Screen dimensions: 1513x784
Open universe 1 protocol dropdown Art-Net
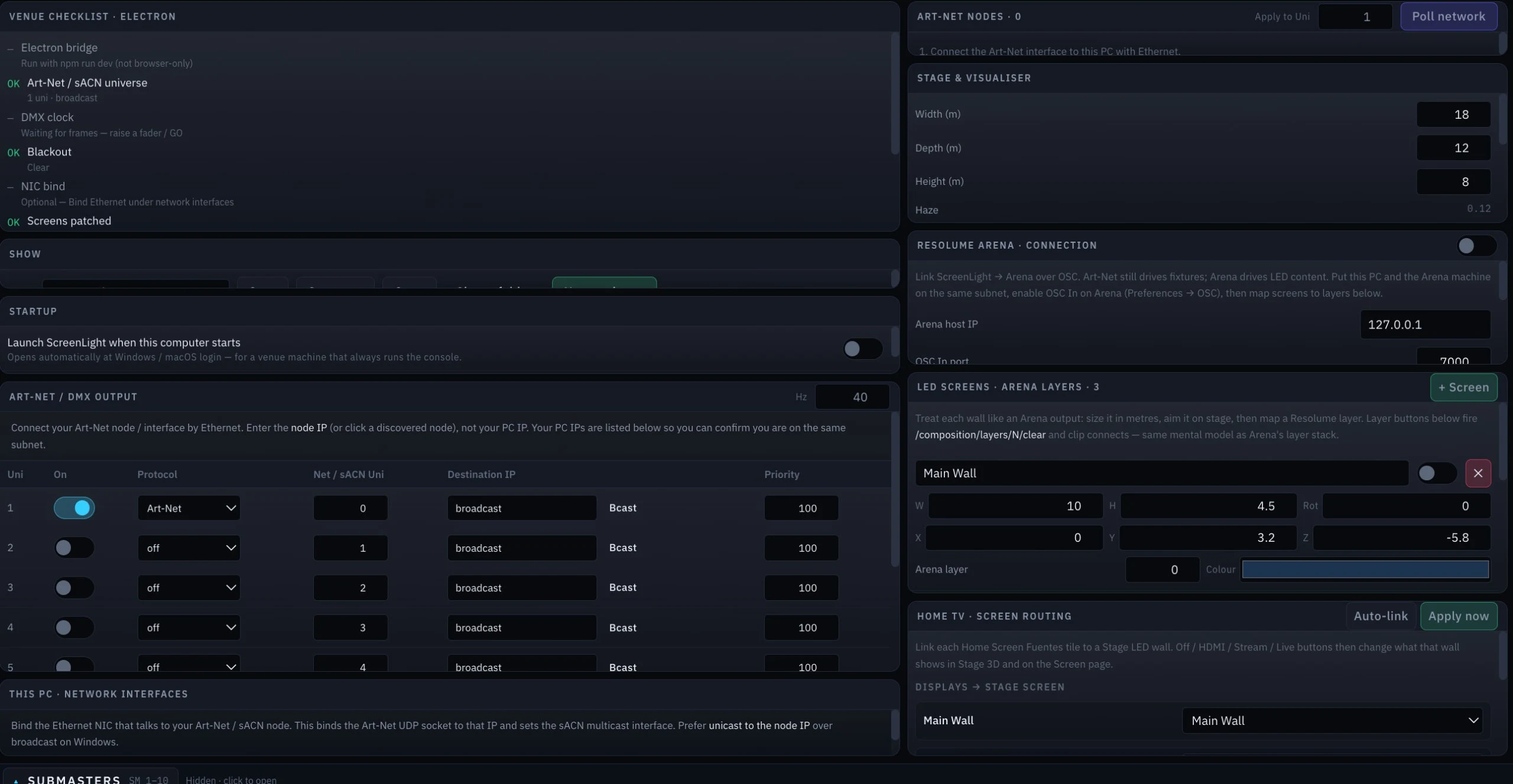[x=189, y=508]
